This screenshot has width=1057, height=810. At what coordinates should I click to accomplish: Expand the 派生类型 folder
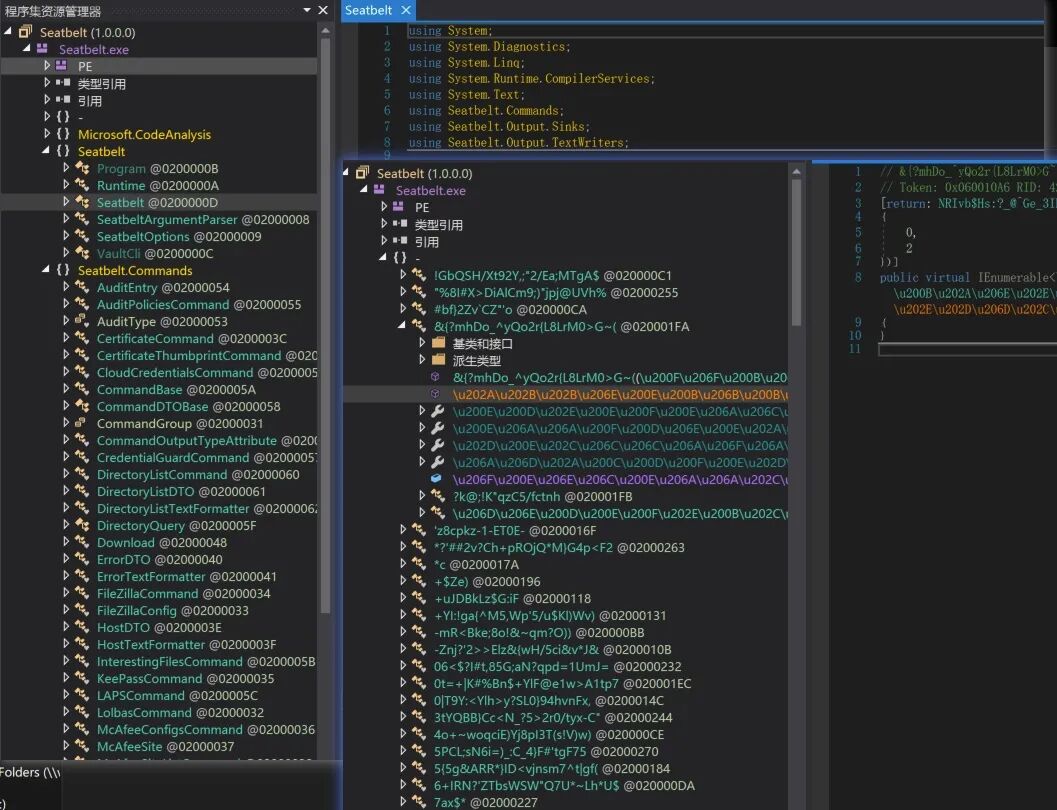click(x=422, y=359)
